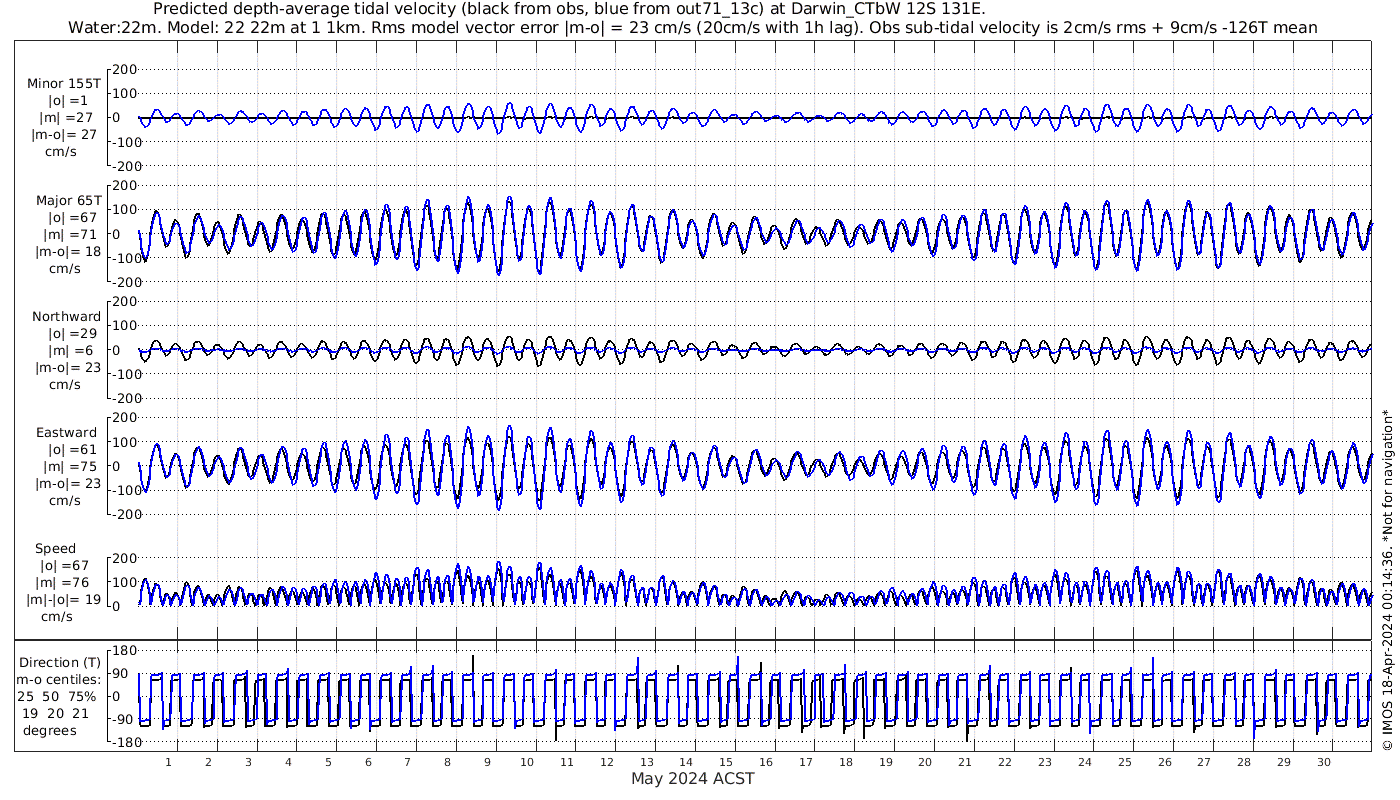This screenshot has height=800, width=1400.
Task: Select the "Eastward" panel label
Action: point(67,432)
